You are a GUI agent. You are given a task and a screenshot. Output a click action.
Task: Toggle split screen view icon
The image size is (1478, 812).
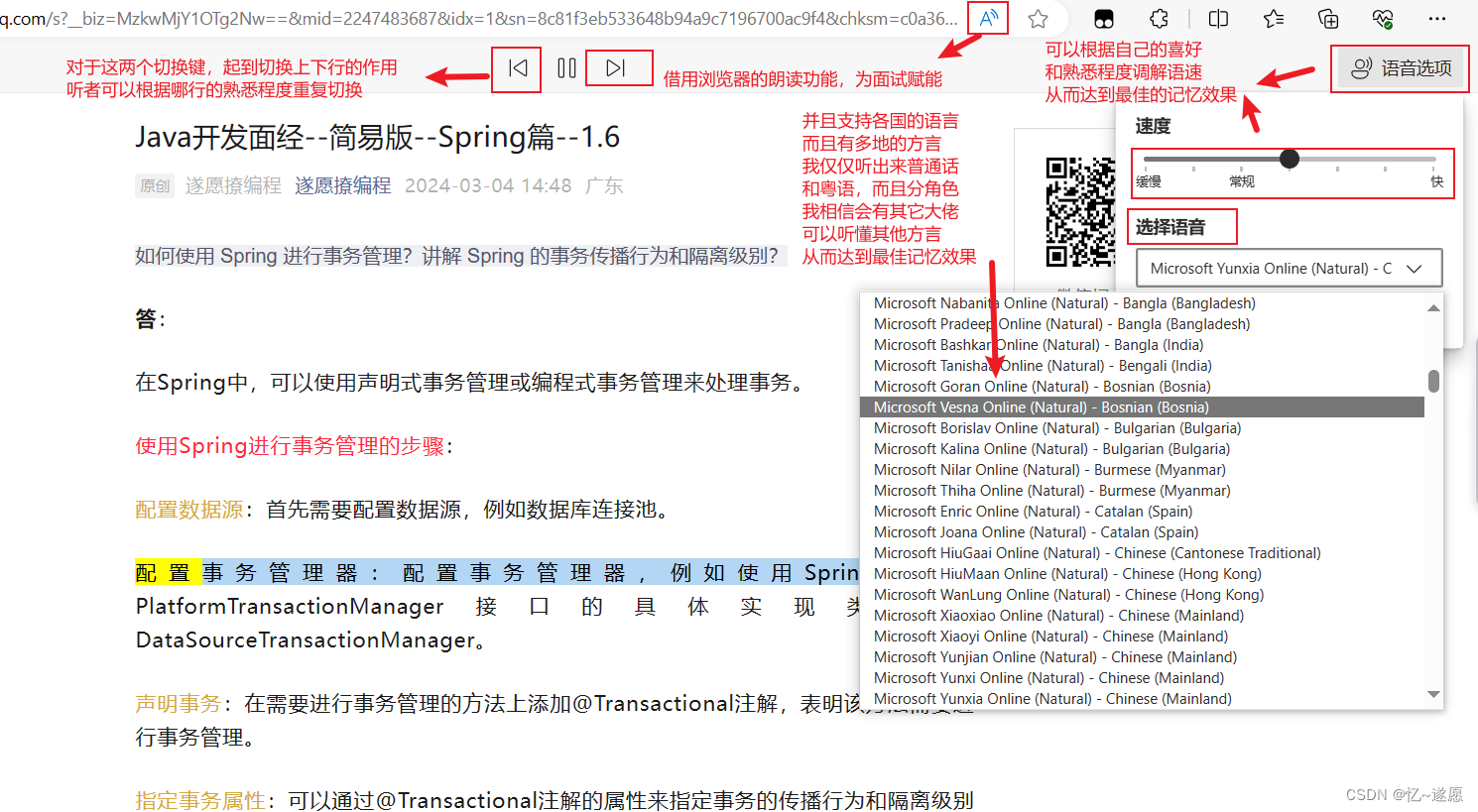1218,19
